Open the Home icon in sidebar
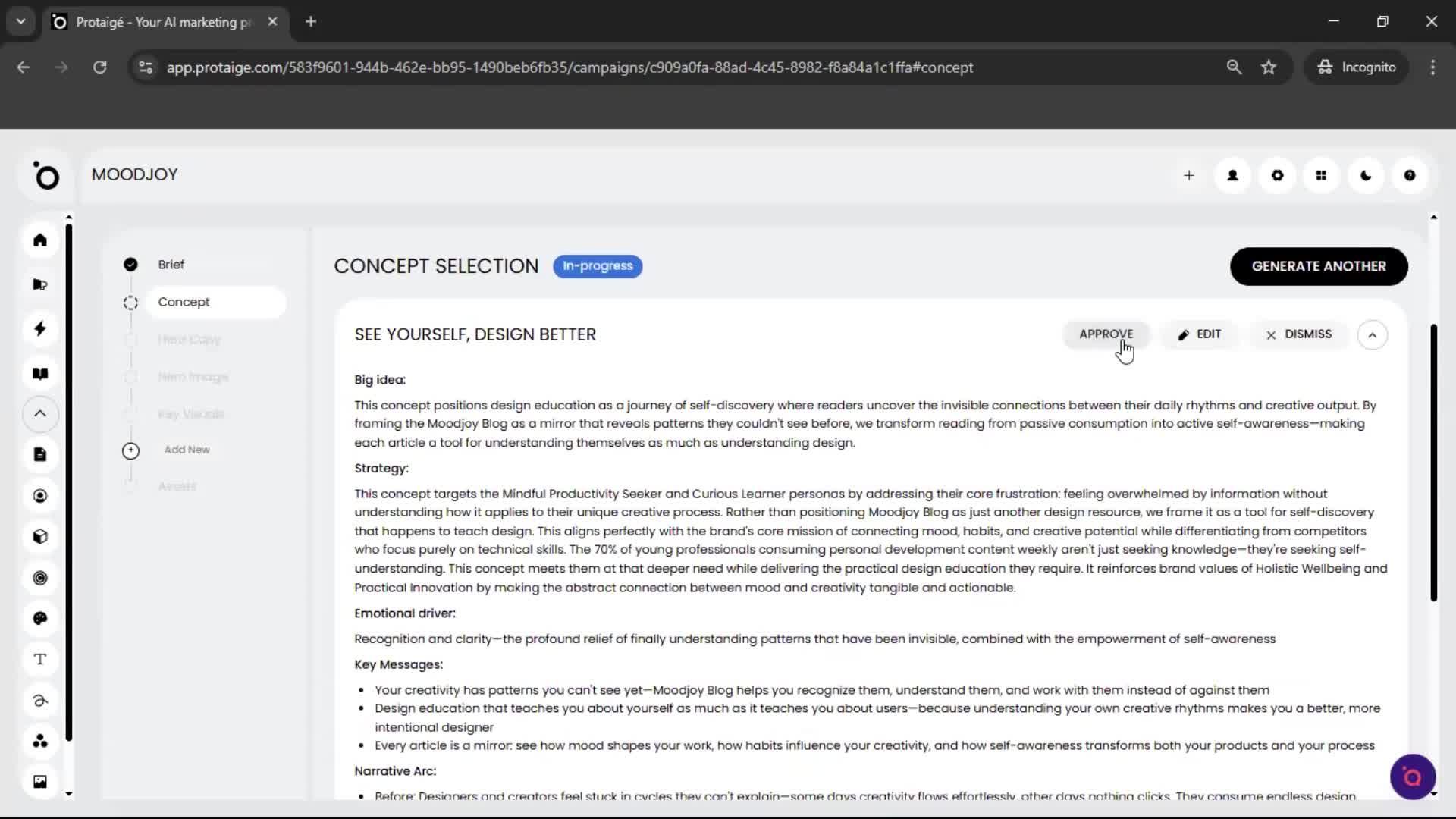 40,240
